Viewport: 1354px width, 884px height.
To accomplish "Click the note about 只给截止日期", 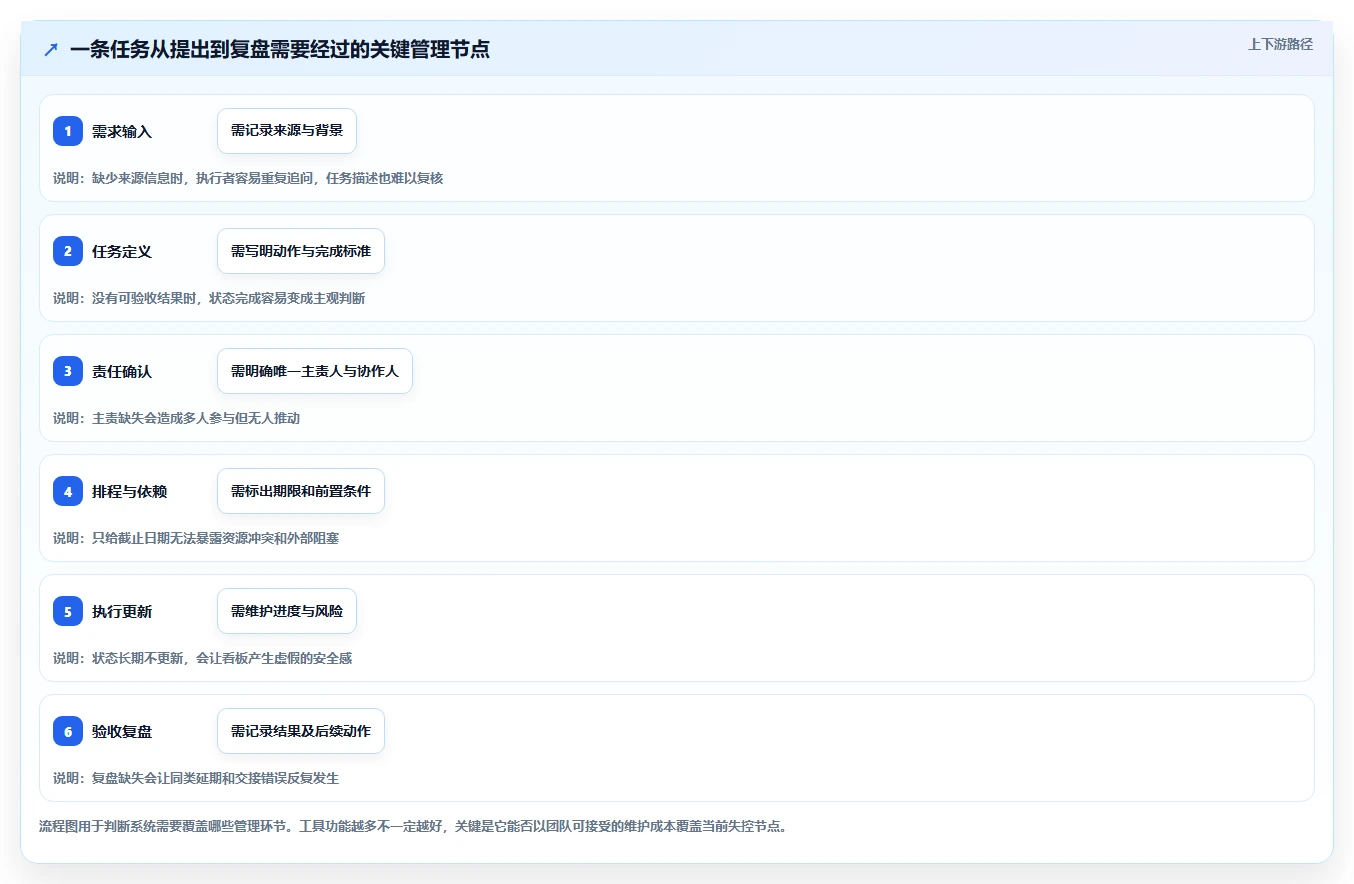I will (x=196, y=538).
